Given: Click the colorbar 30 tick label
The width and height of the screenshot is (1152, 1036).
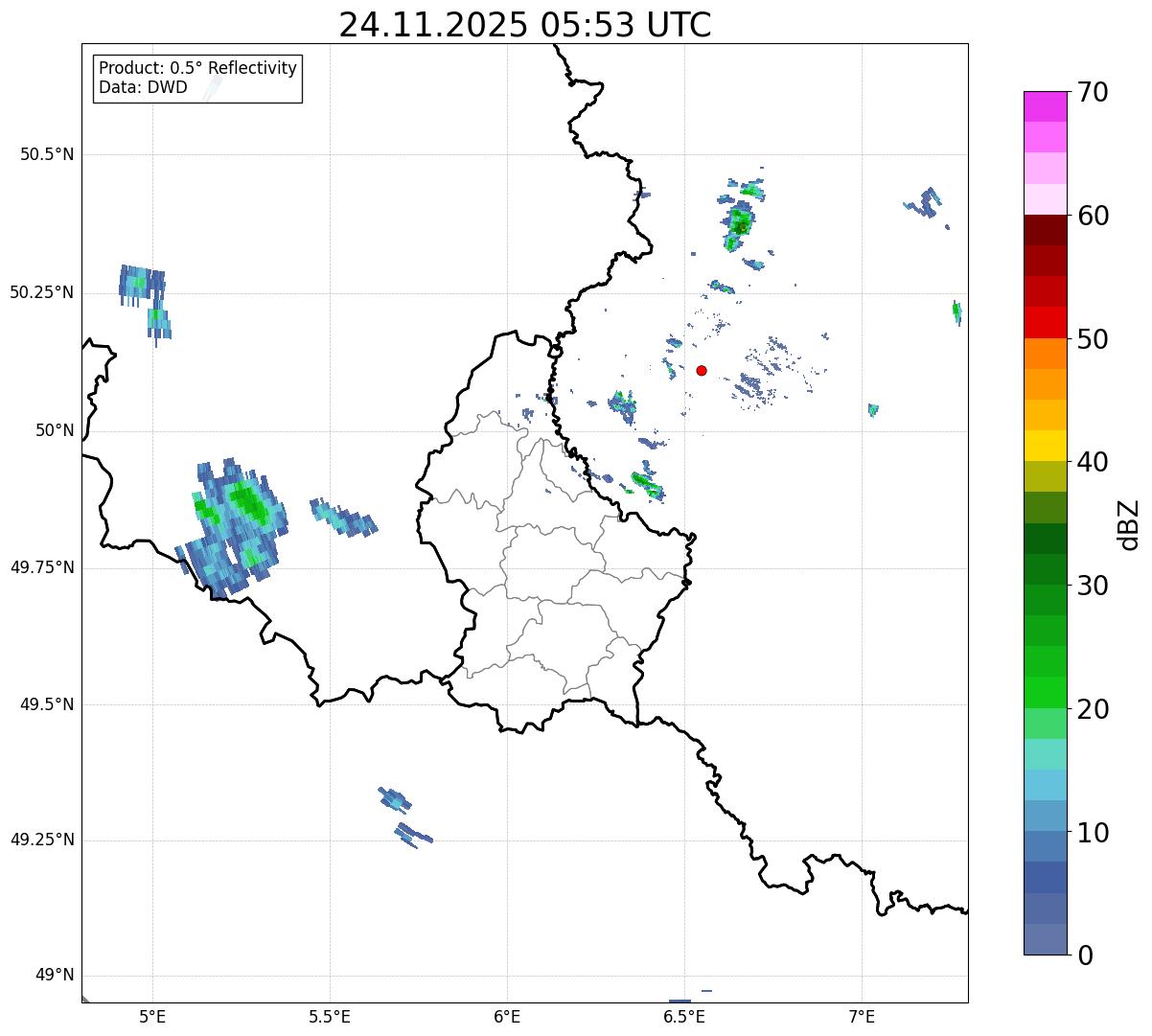Looking at the screenshot, I should point(1094,586).
